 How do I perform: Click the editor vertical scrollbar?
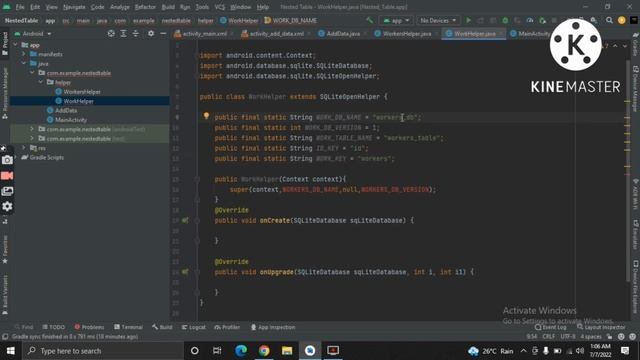click(627, 171)
